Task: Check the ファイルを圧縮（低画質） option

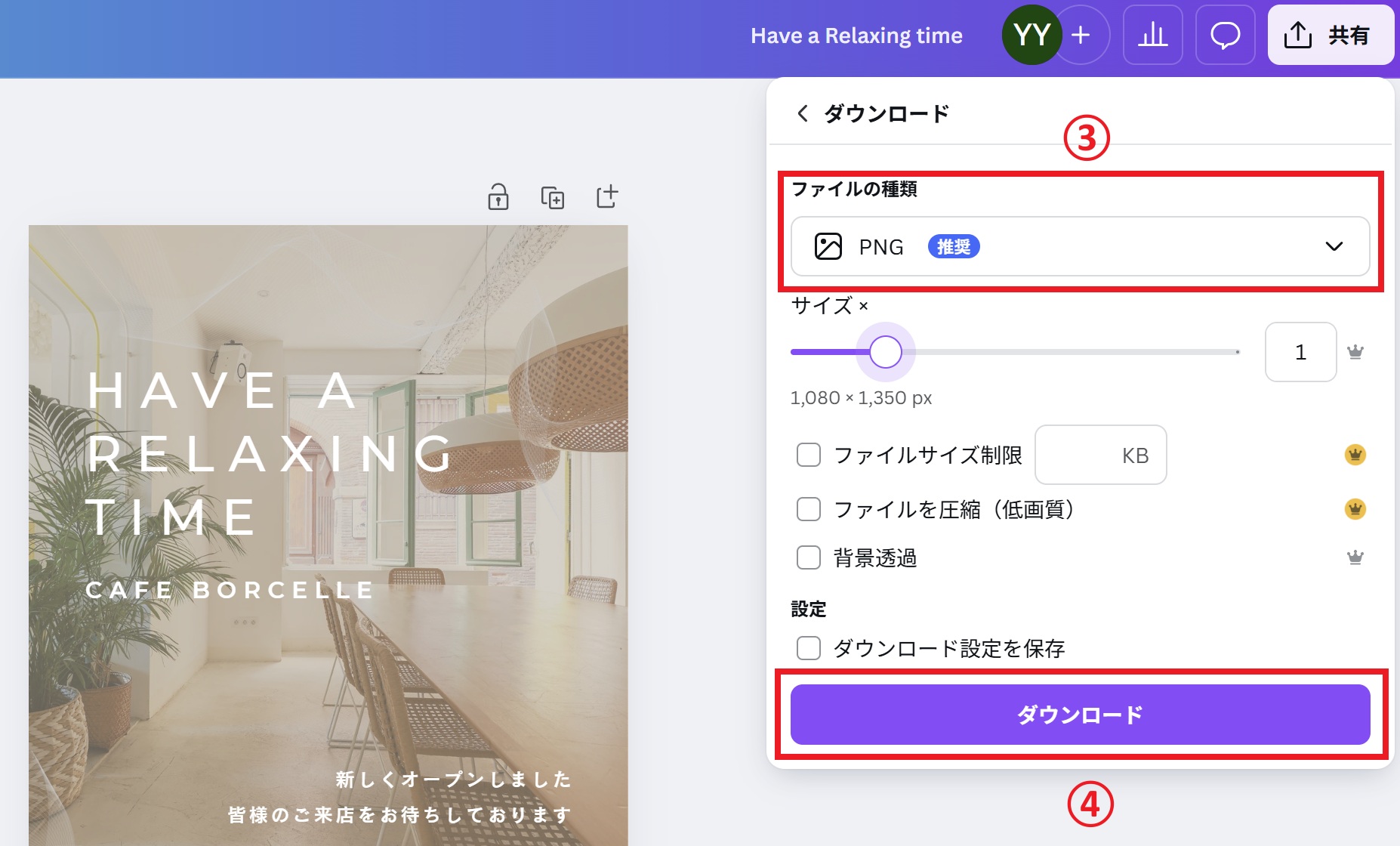Action: [809, 509]
